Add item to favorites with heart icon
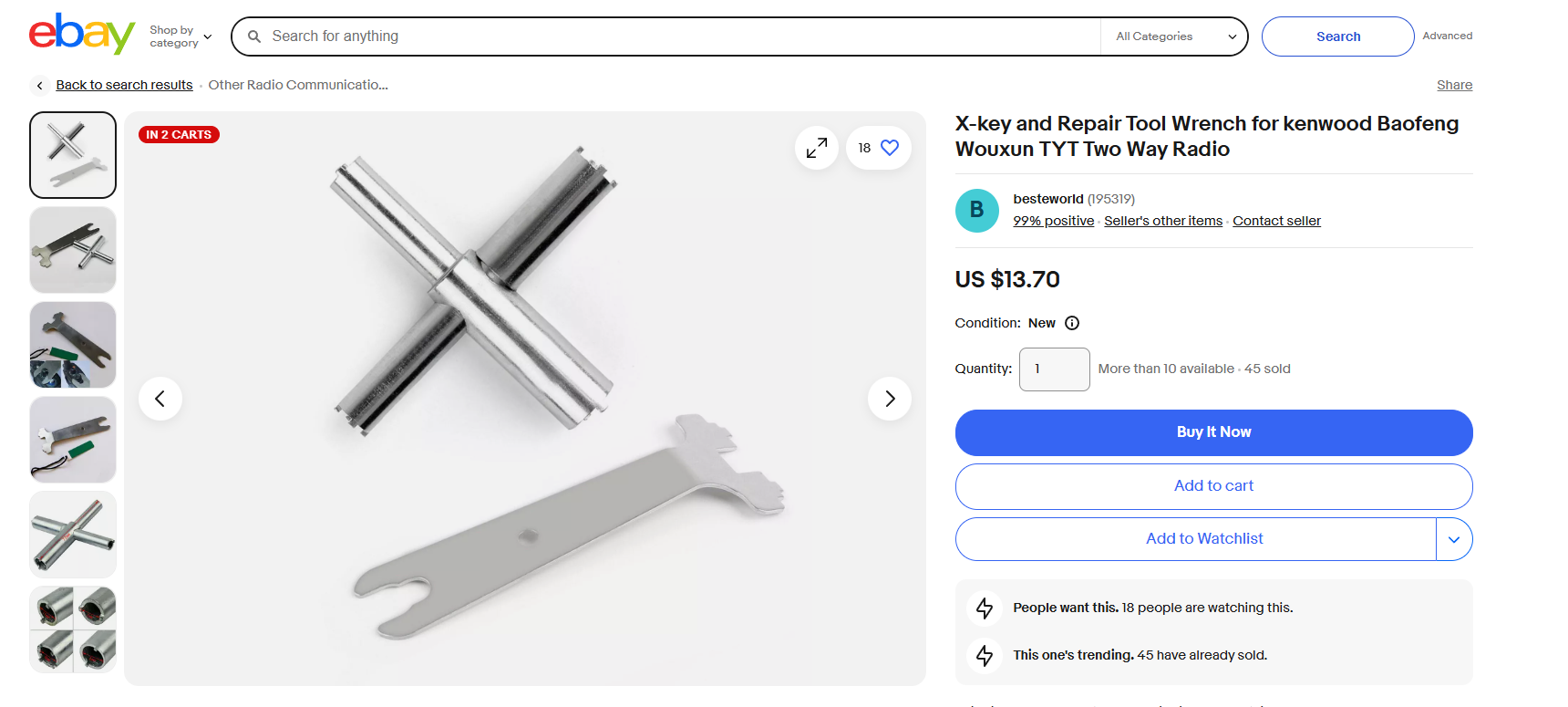 click(890, 148)
